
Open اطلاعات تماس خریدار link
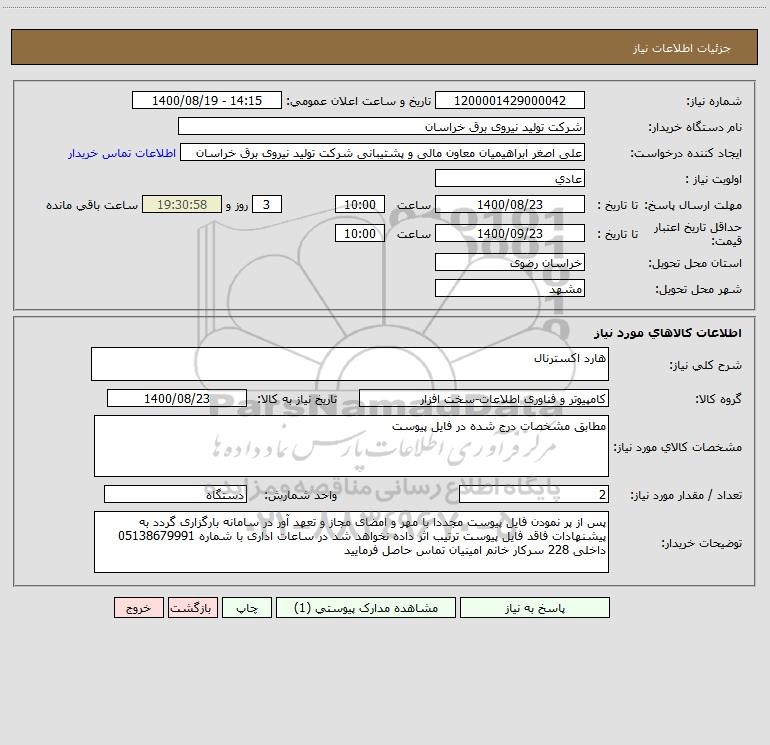coord(122,153)
